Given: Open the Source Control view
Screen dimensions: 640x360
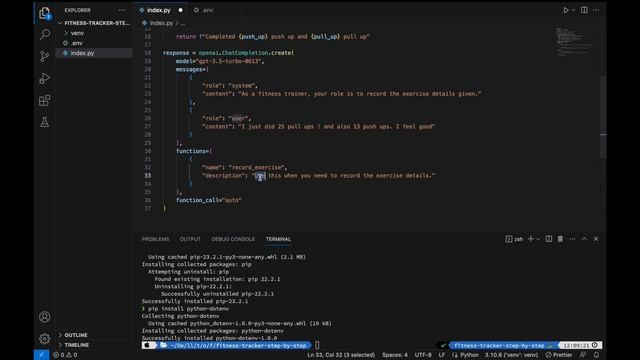Looking at the screenshot, I should [44, 56].
